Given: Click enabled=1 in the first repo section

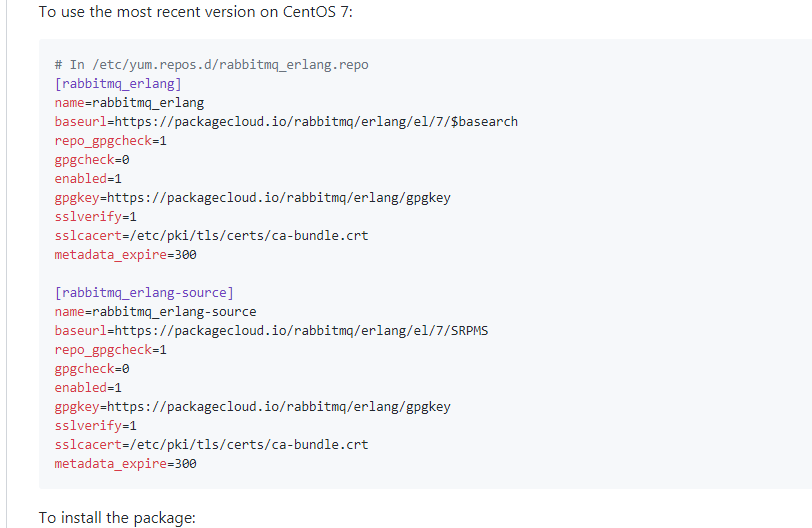Looking at the screenshot, I should click(x=88, y=179).
